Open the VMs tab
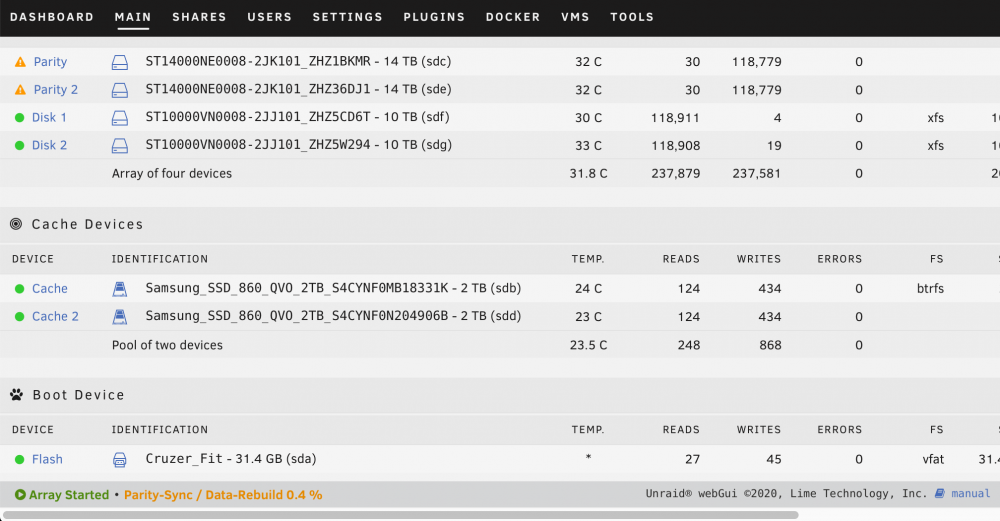This screenshot has height=521, width=1000. coord(575,17)
